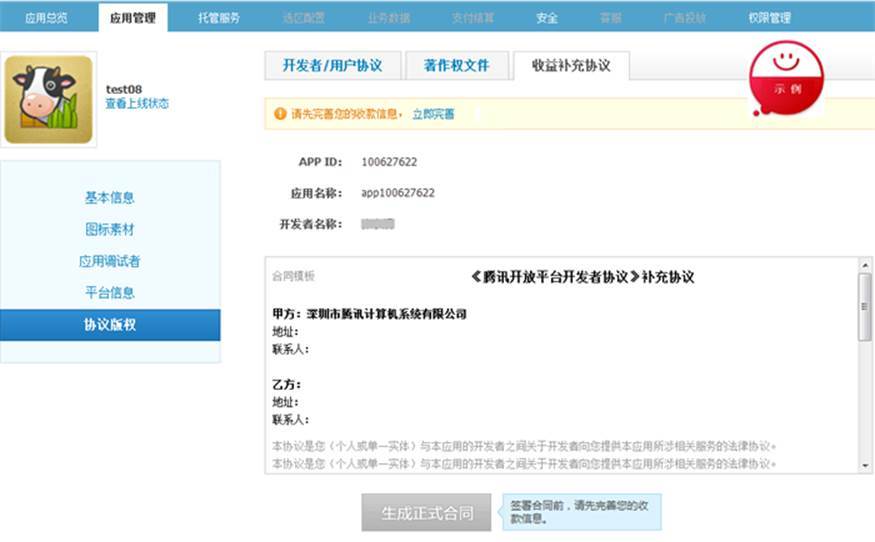Click the contract scrollbar up arrow
The image size is (875, 542).
[x=865, y=266]
